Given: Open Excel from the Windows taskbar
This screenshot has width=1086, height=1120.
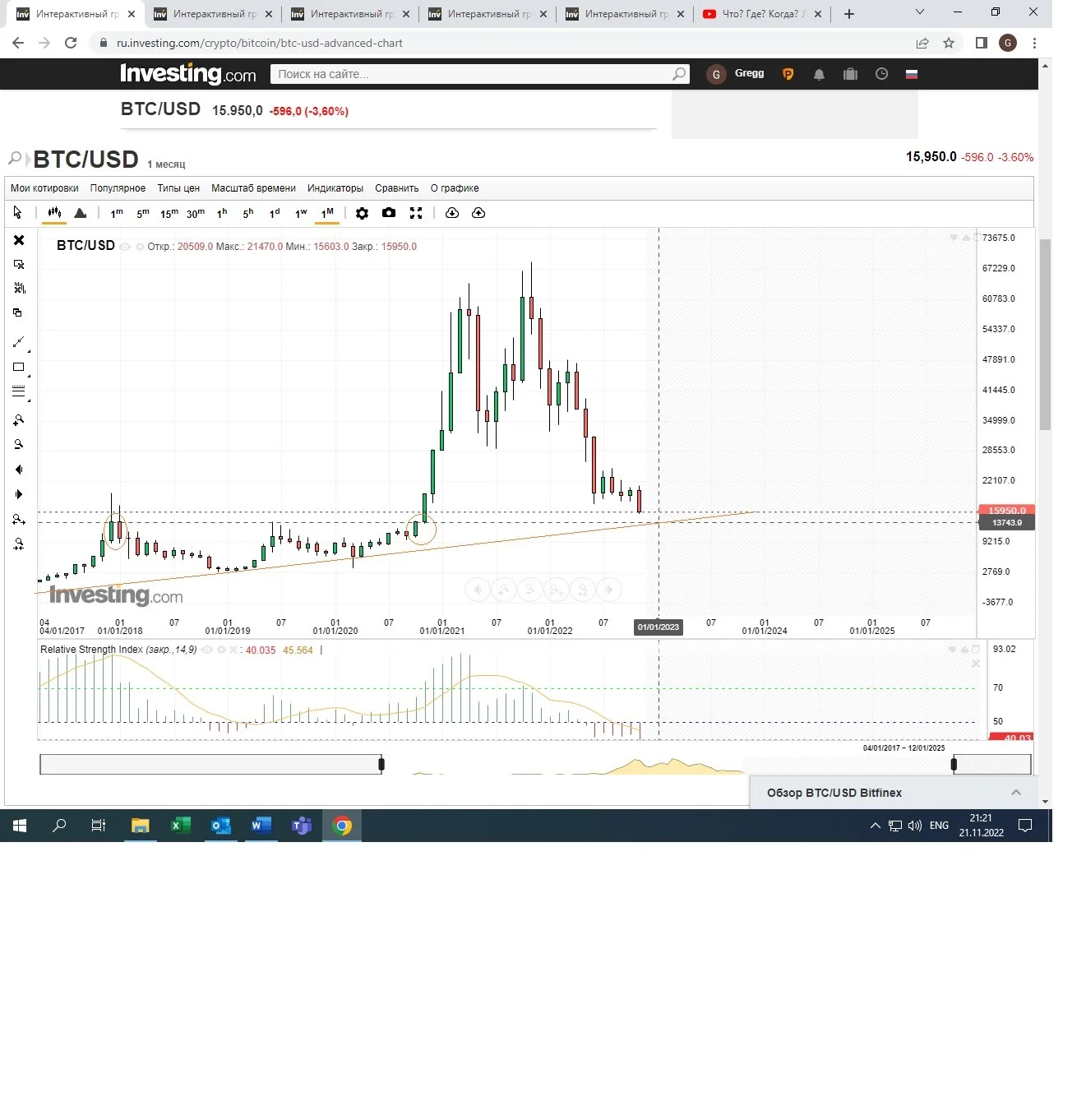Looking at the screenshot, I should [180, 826].
